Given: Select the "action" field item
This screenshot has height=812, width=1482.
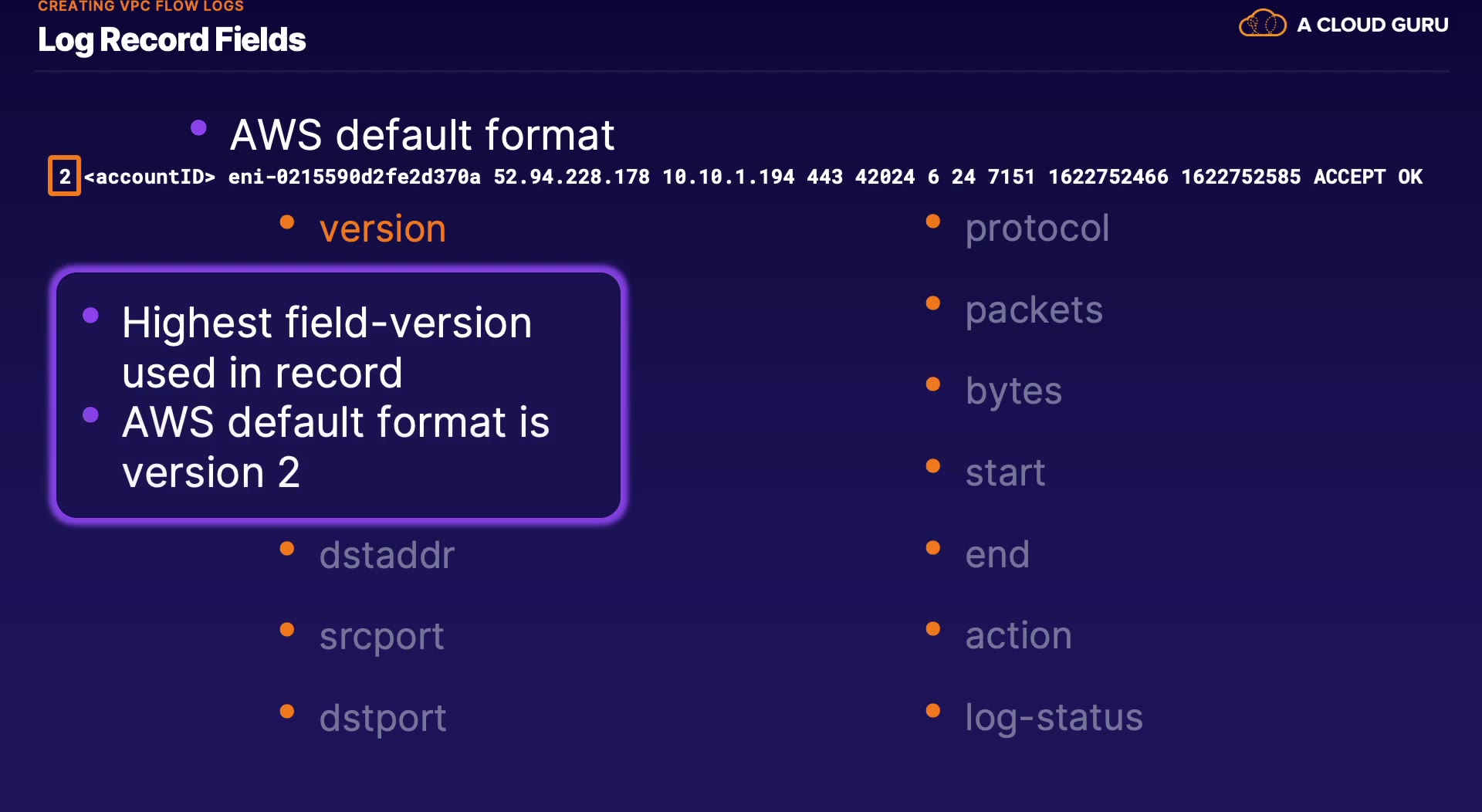Looking at the screenshot, I should click(1018, 636).
